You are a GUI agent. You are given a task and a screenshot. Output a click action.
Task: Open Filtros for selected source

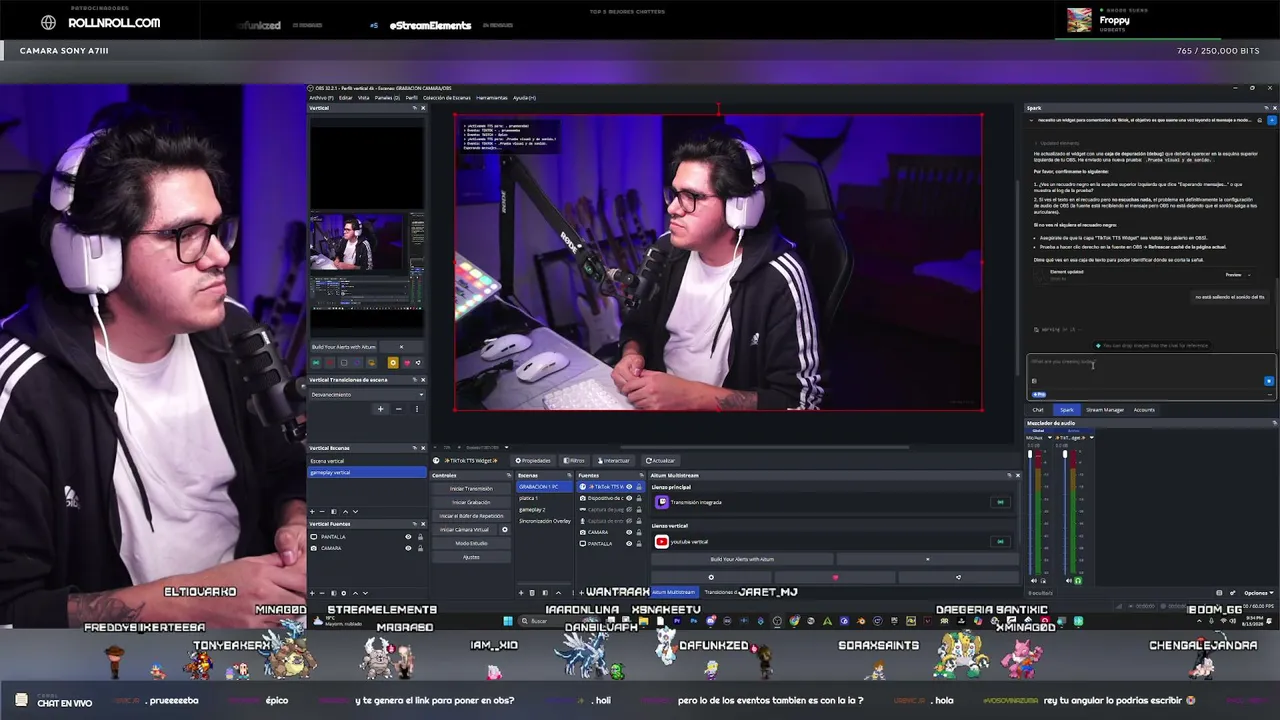point(575,461)
